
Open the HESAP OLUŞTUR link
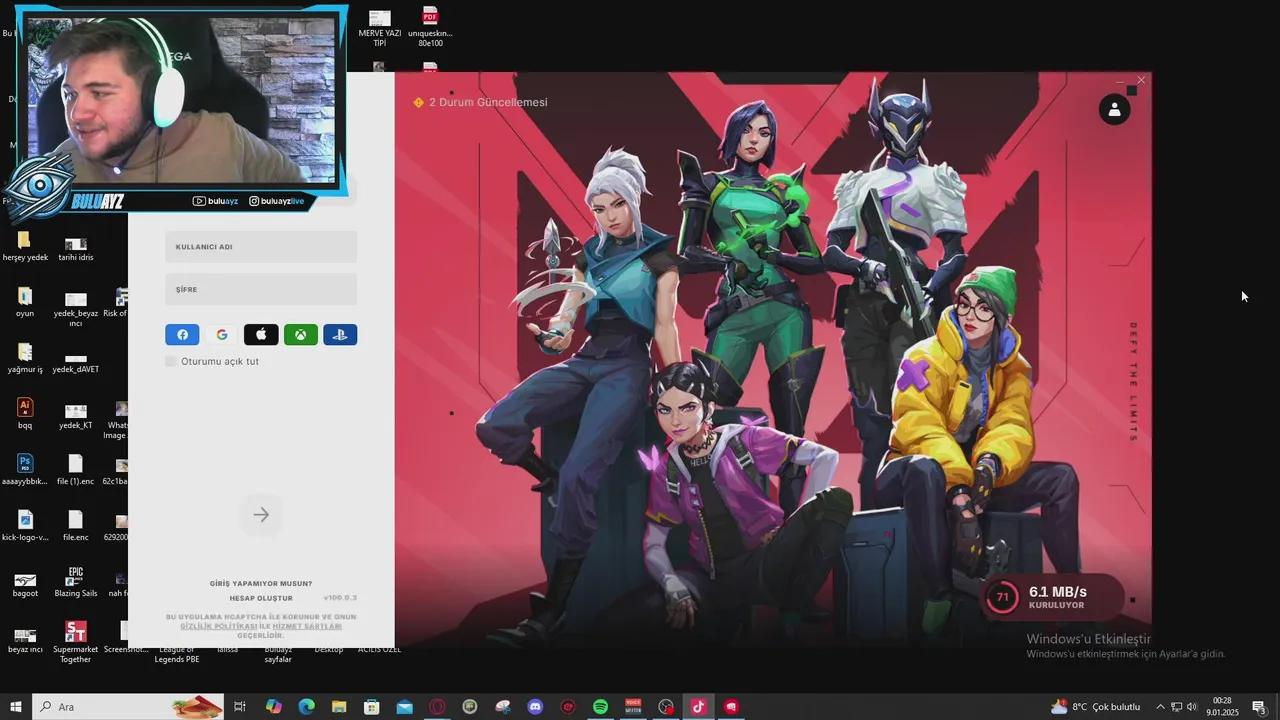click(x=261, y=598)
